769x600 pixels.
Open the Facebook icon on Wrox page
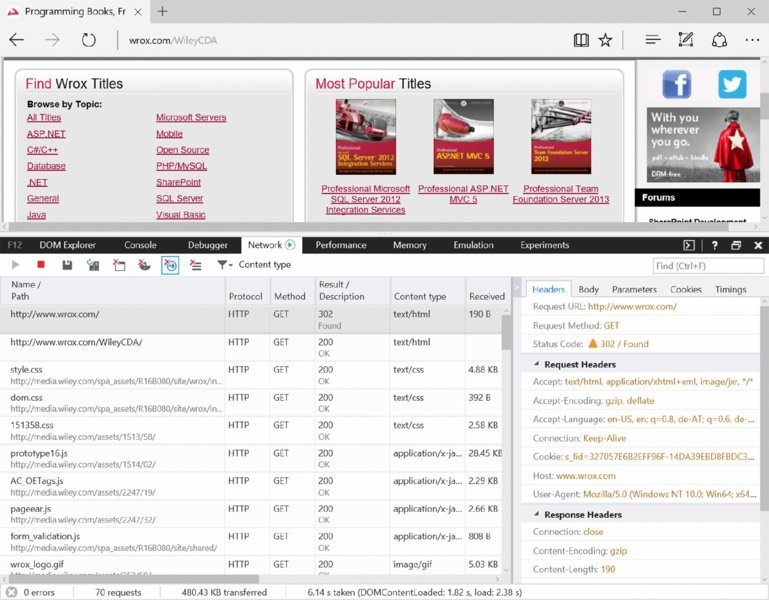pos(676,84)
